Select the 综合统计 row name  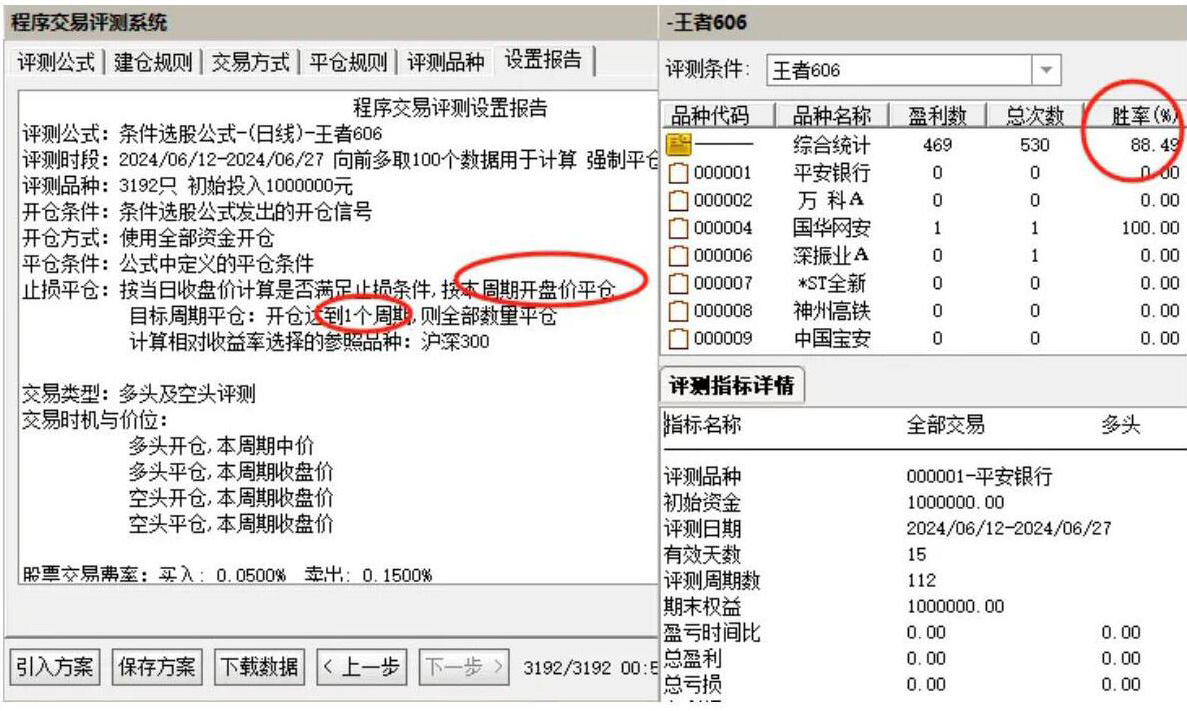pyautogui.click(x=831, y=145)
